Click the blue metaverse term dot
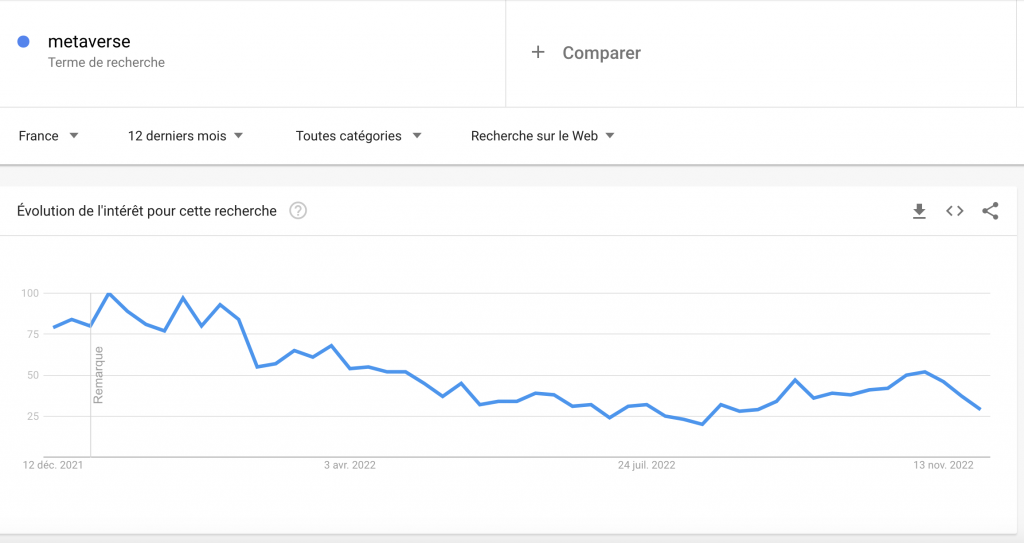Image resolution: width=1024 pixels, height=543 pixels. pos(24,42)
